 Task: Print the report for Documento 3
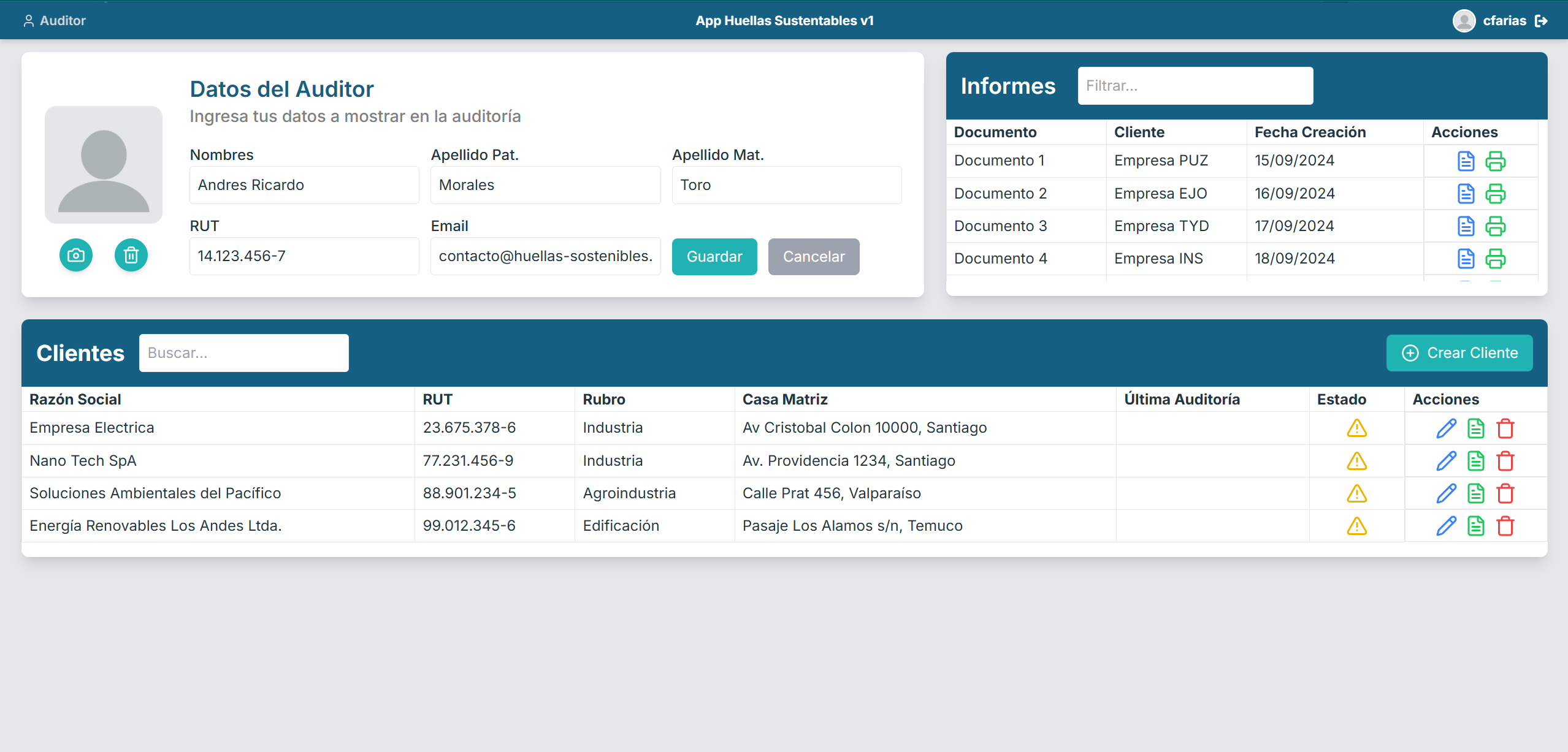click(x=1496, y=226)
